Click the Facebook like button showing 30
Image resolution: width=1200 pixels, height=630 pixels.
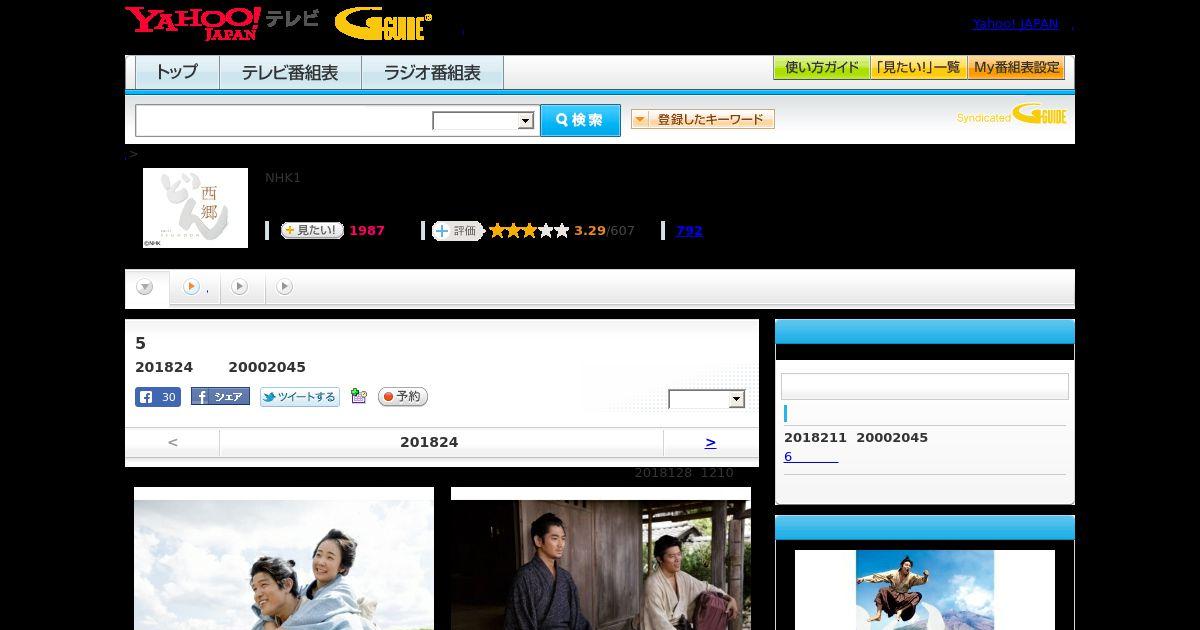pyautogui.click(x=158, y=397)
